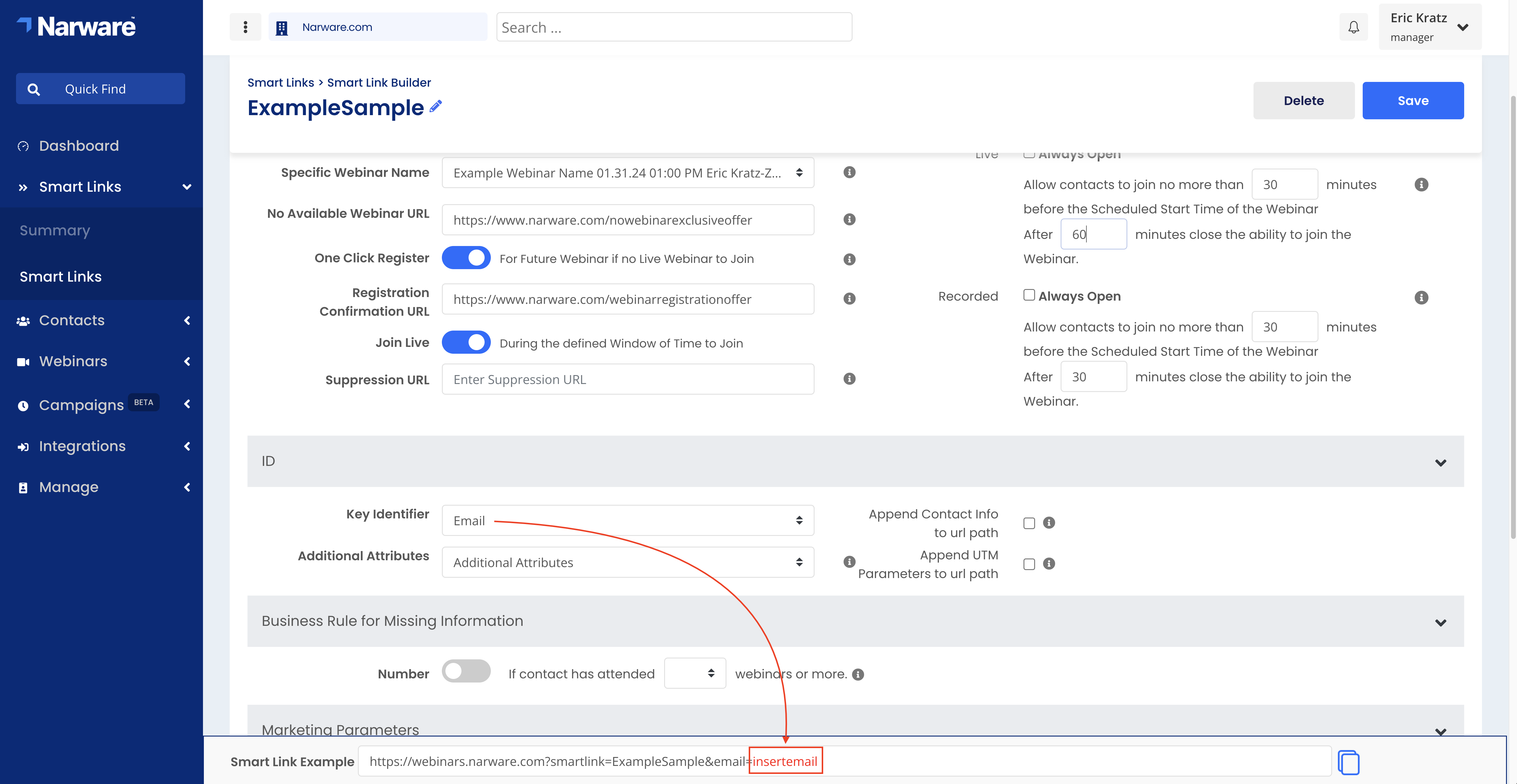Screen dimensions: 1517x784
Task: Open Summary under Smart Links
Action: pos(55,230)
